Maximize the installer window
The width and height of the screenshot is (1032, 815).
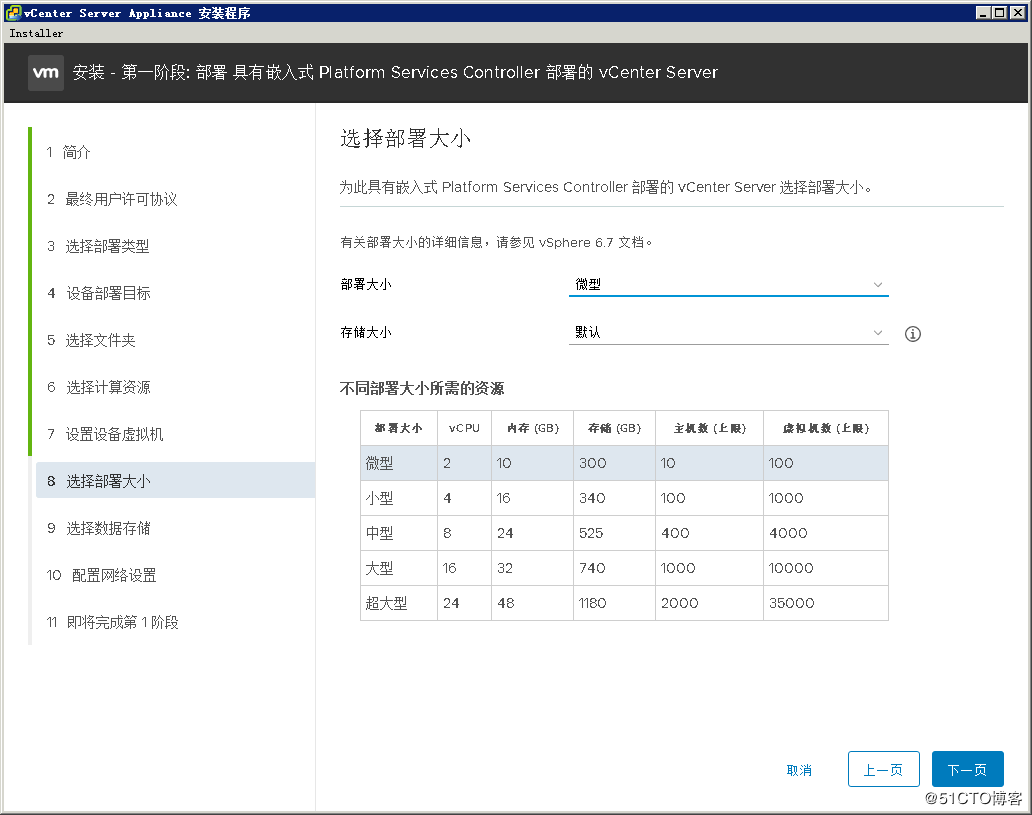click(x=1000, y=13)
